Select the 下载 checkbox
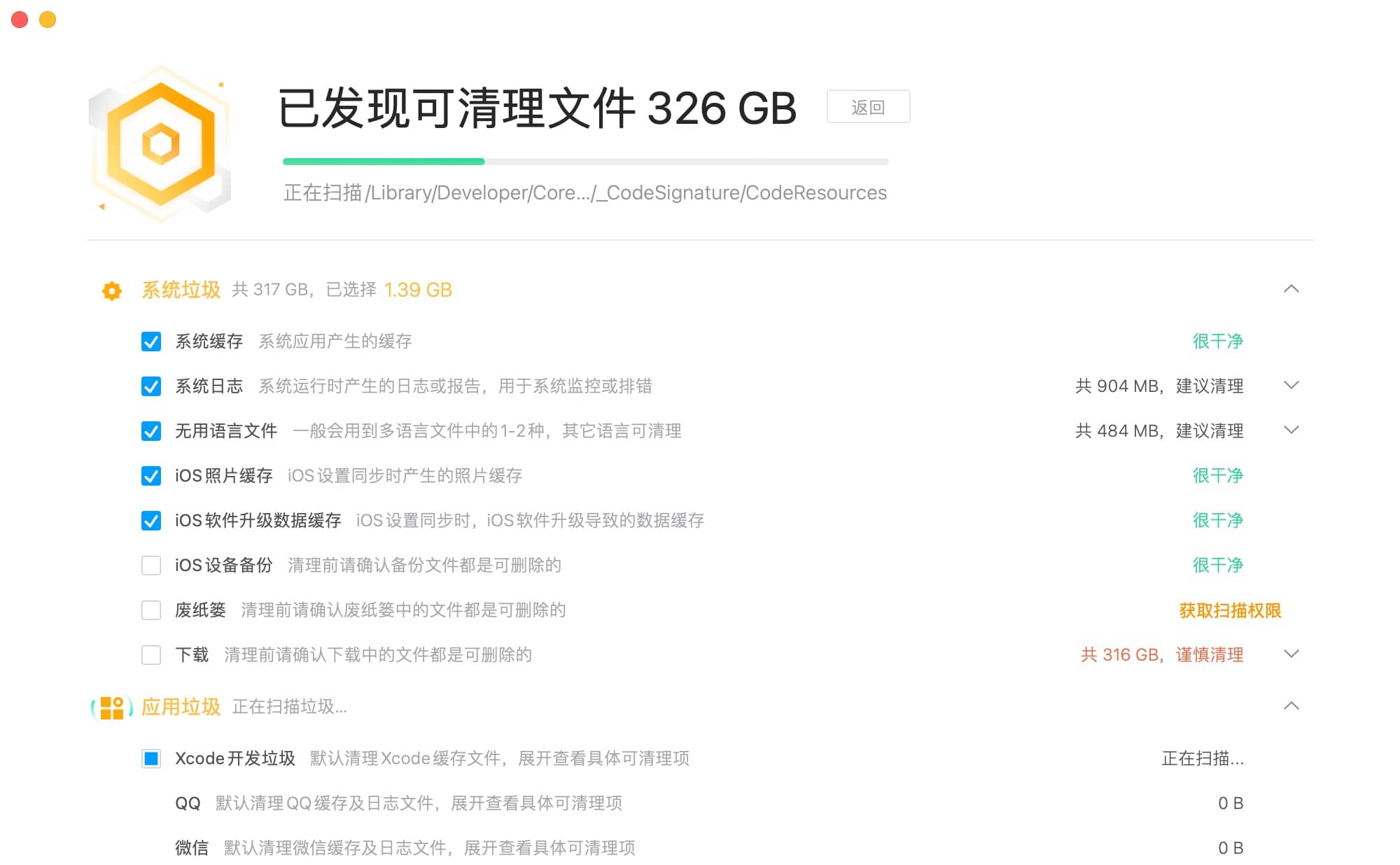This screenshot has width=1400, height=865. click(x=151, y=654)
